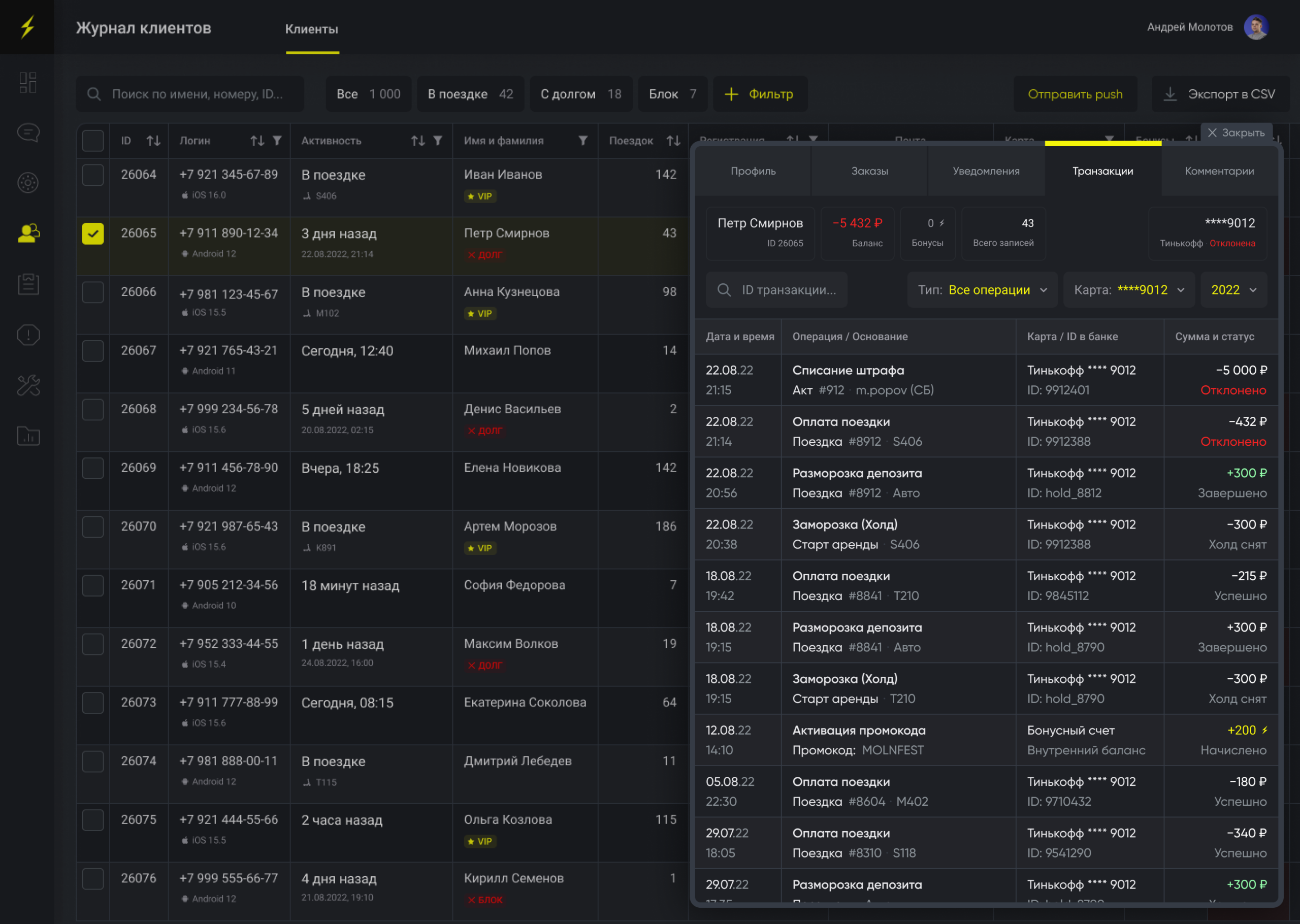1300x924 pixels.
Task: Click the lightning bolt app logo
Action: coord(27,27)
